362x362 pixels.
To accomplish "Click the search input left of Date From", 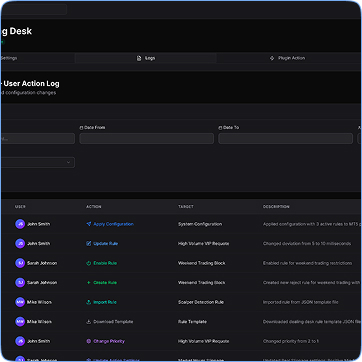I will click(38, 139).
